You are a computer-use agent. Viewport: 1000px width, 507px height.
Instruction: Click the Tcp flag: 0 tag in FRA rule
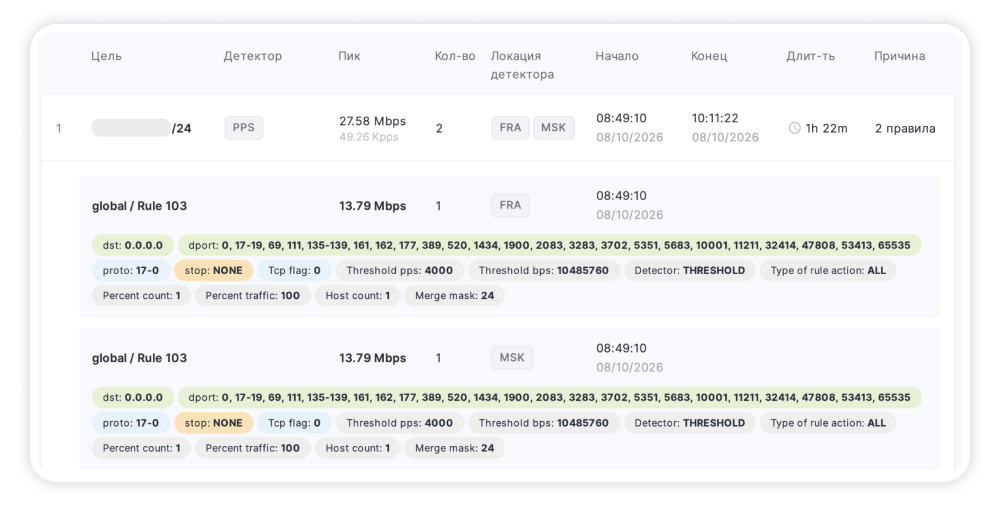[x=294, y=270]
